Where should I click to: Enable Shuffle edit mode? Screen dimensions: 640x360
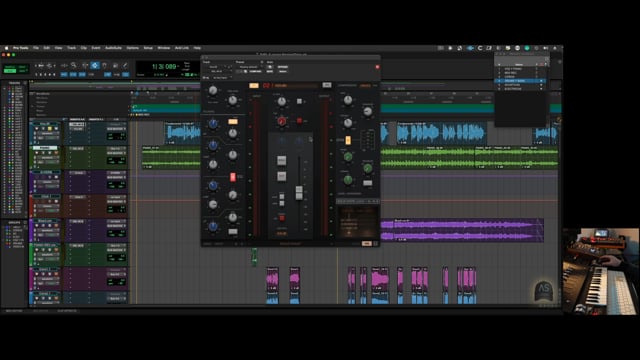pos(10,67)
